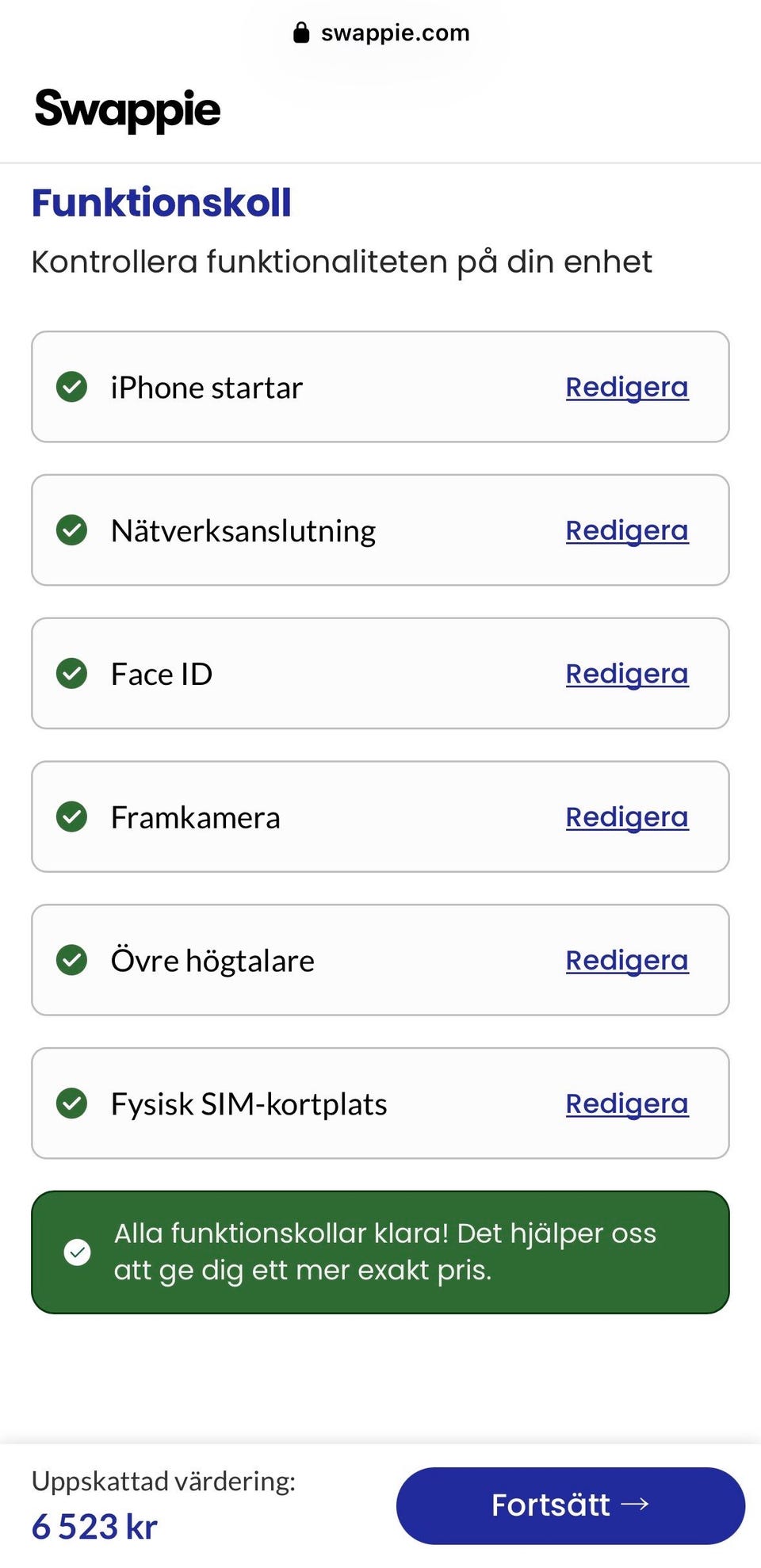Click the green checkmark next to Face ID
Image resolution: width=761 pixels, height=1568 pixels.
pyautogui.click(x=71, y=674)
